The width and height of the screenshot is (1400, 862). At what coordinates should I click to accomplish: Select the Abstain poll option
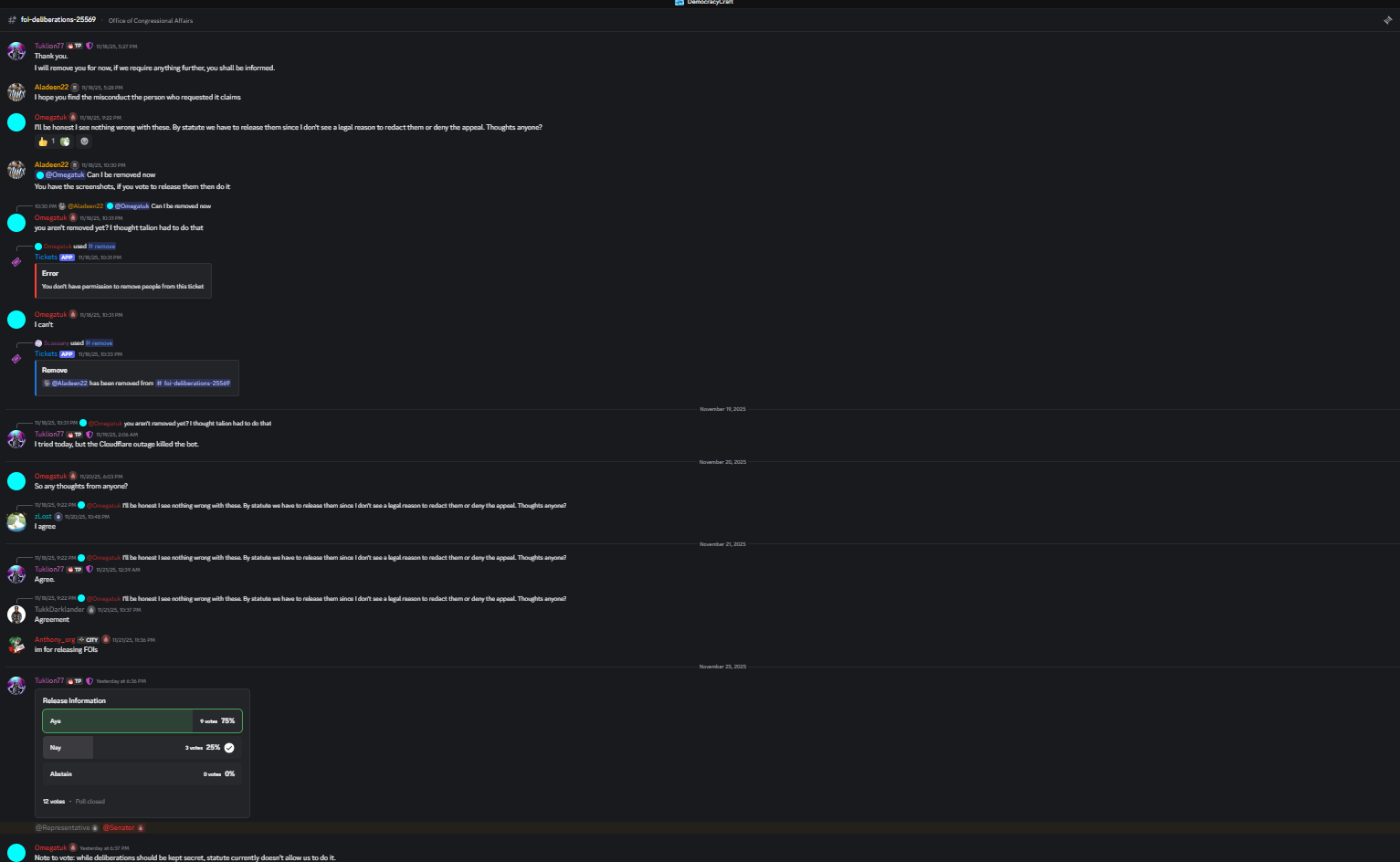click(x=142, y=774)
